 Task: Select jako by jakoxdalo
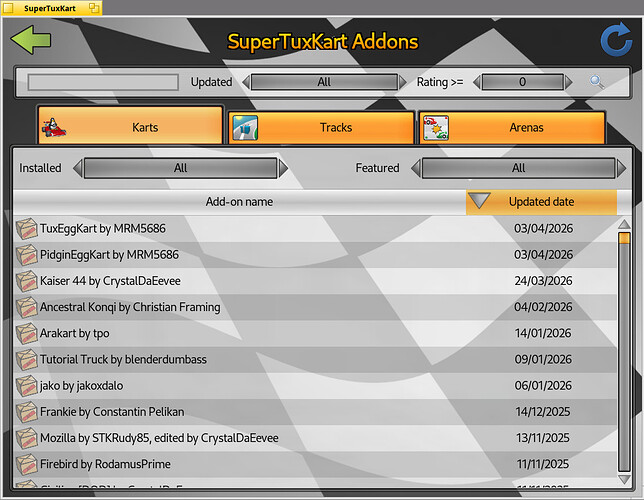[x=315, y=386]
